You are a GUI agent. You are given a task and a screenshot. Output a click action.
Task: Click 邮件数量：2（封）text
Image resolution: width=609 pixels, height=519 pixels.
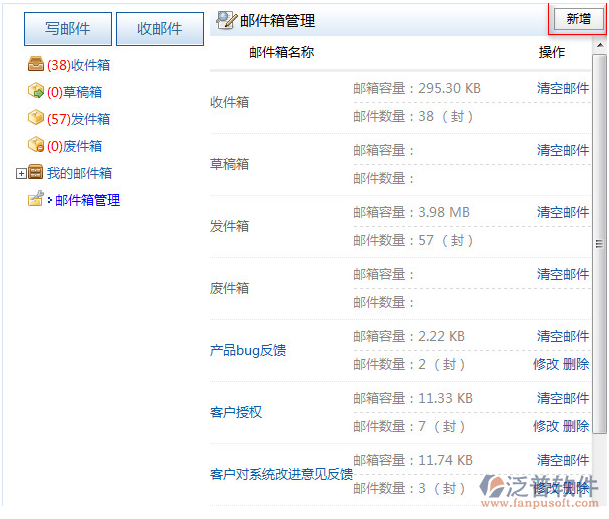(409, 364)
